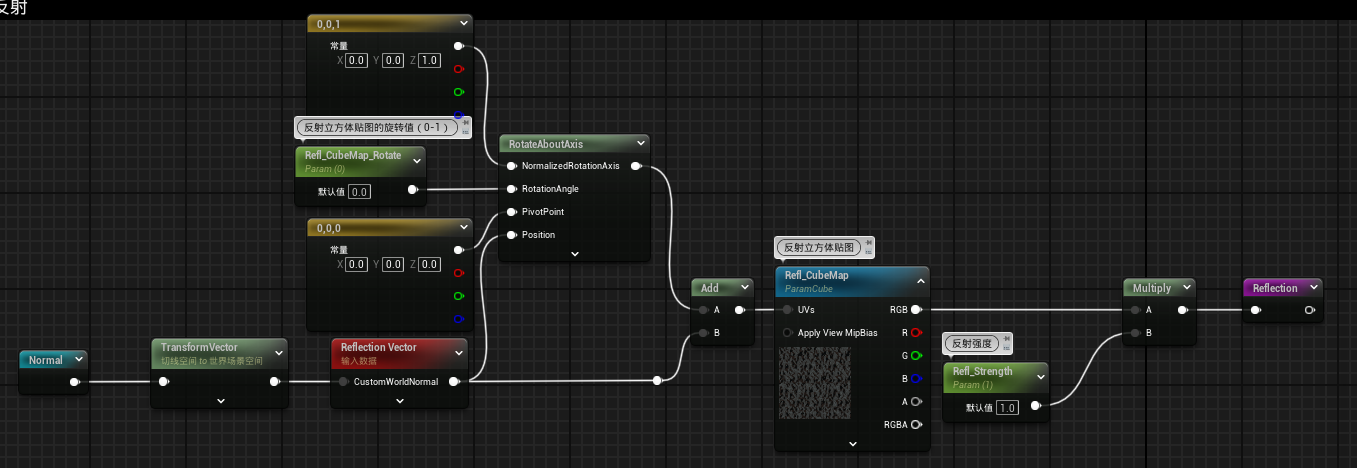Click the Normal node output pin
This screenshot has width=1357, height=468.
[x=74, y=381]
